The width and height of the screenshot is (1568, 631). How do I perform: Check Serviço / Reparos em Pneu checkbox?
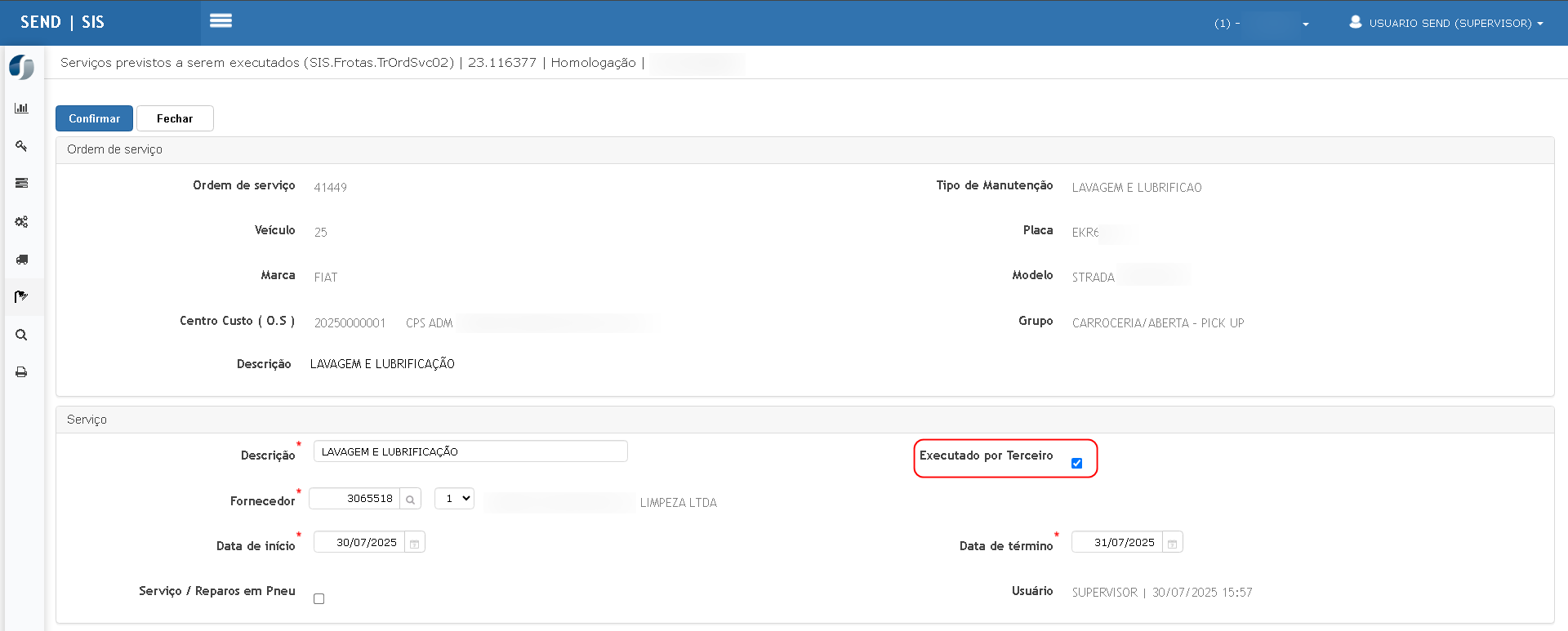point(319,598)
